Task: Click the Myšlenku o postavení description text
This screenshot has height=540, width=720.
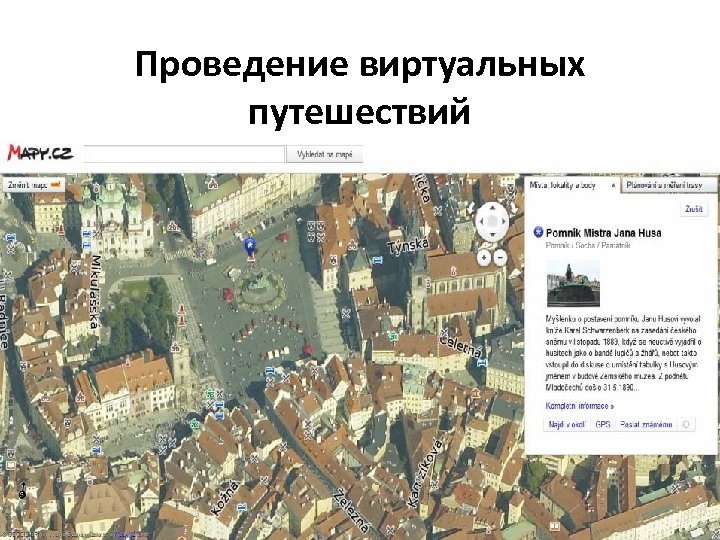Action: click(623, 353)
